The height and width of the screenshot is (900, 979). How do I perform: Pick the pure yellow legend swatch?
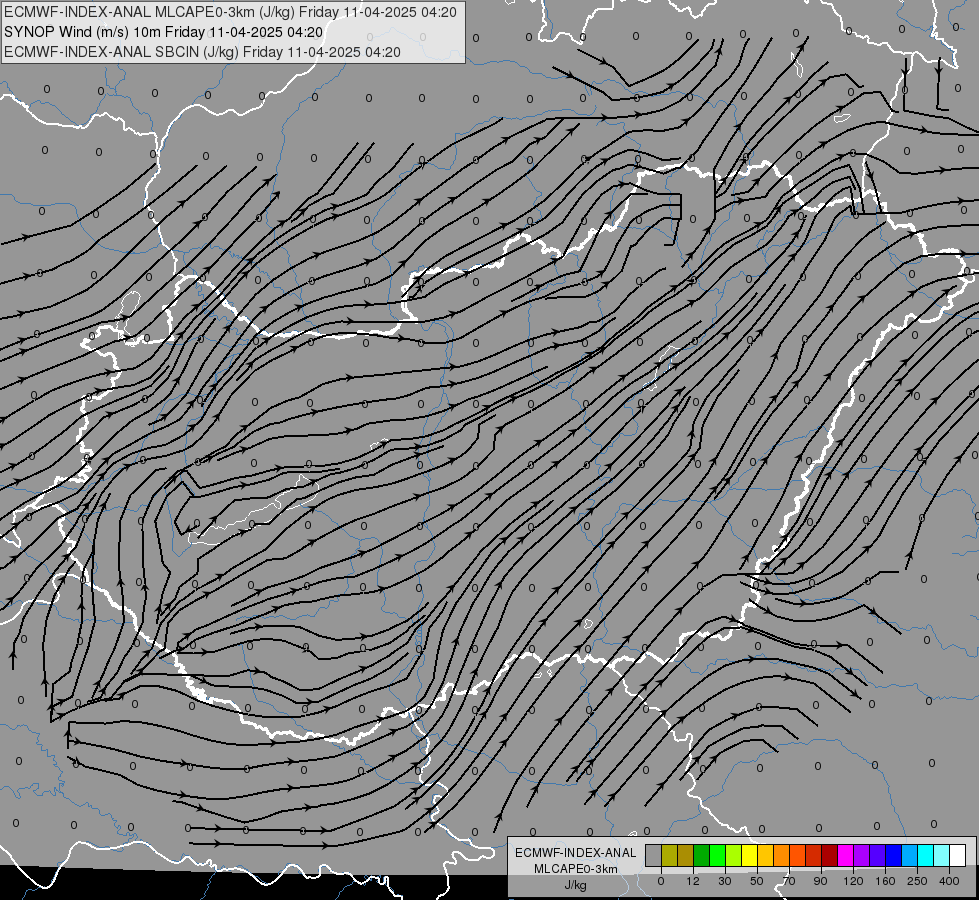[x=750, y=855]
